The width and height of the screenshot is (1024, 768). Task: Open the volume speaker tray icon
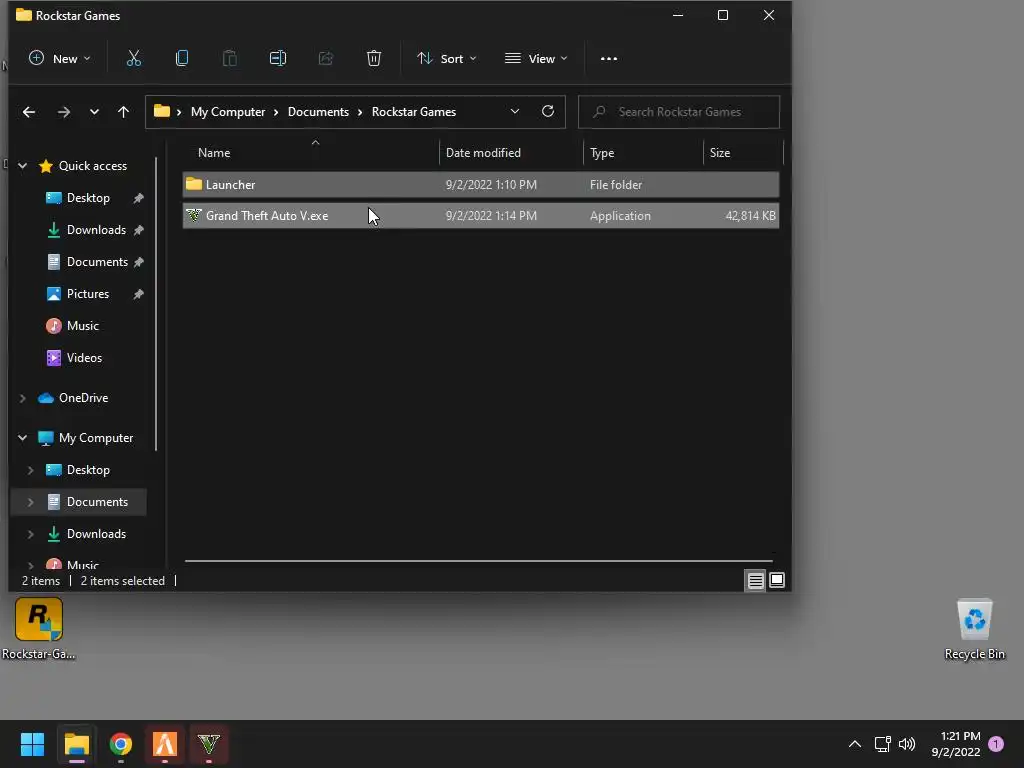(907, 744)
